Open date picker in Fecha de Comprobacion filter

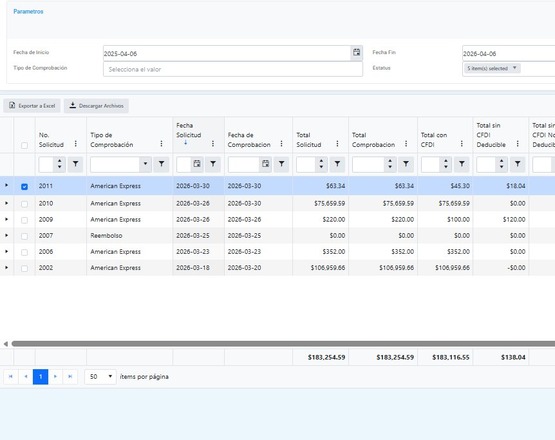coord(265,164)
